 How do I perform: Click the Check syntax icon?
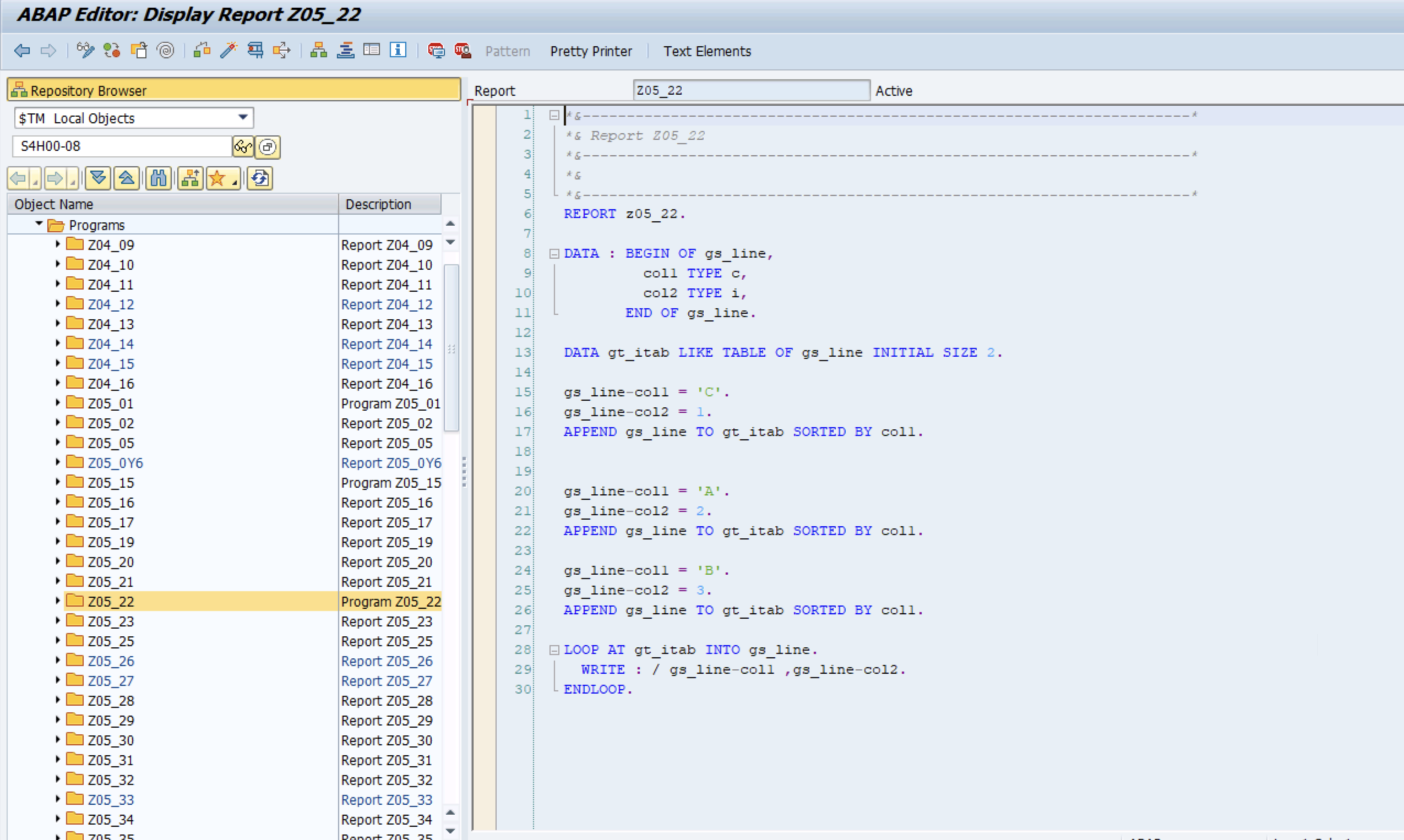[202, 51]
